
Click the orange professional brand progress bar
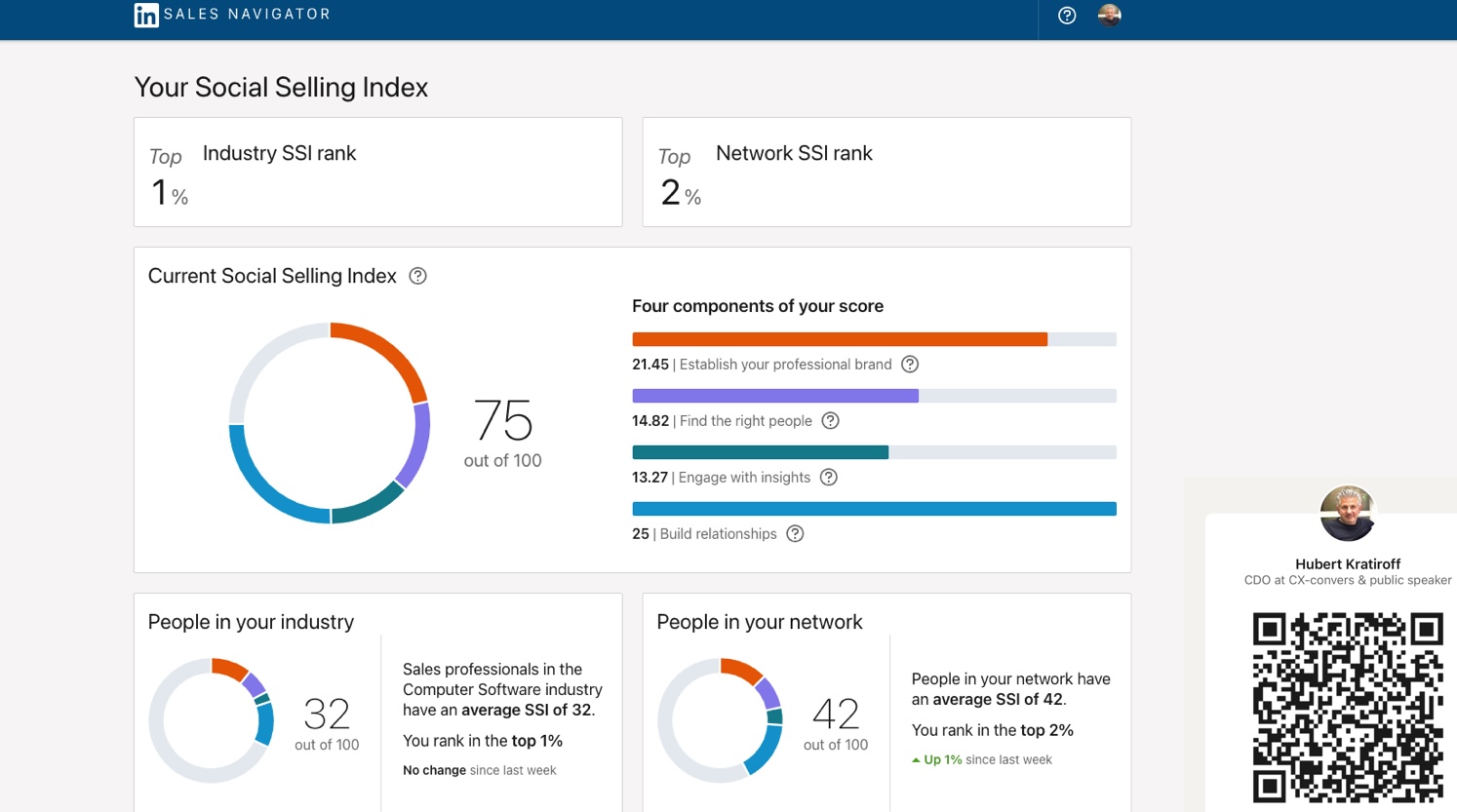[x=840, y=339]
